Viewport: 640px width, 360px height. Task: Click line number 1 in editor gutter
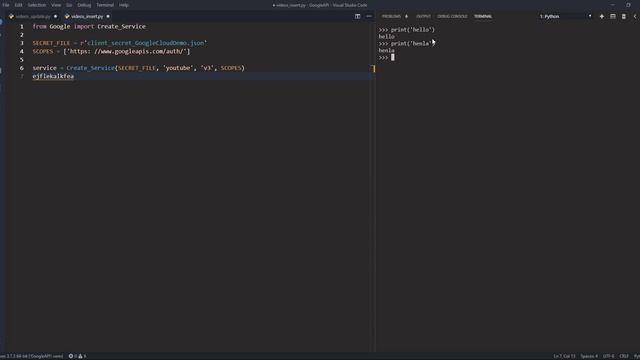[x=22, y=27]
